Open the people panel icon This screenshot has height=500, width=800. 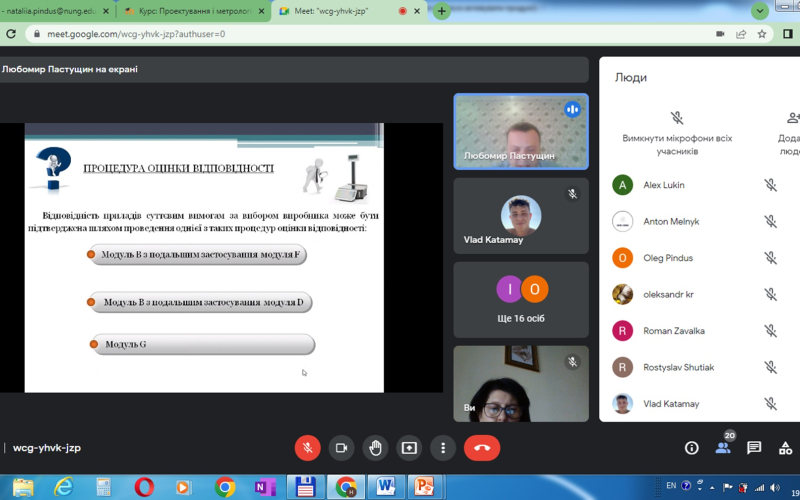point(723,448)
